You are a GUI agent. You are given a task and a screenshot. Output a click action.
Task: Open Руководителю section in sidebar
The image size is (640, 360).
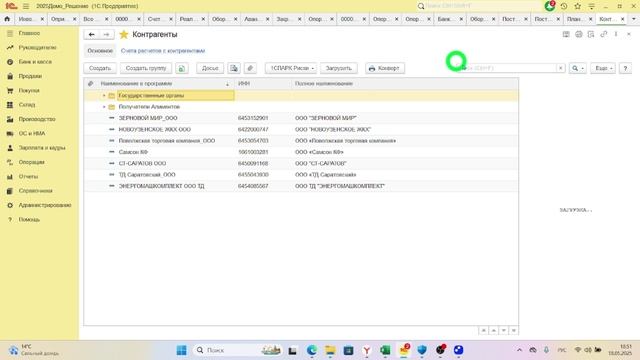coord(38,48)
